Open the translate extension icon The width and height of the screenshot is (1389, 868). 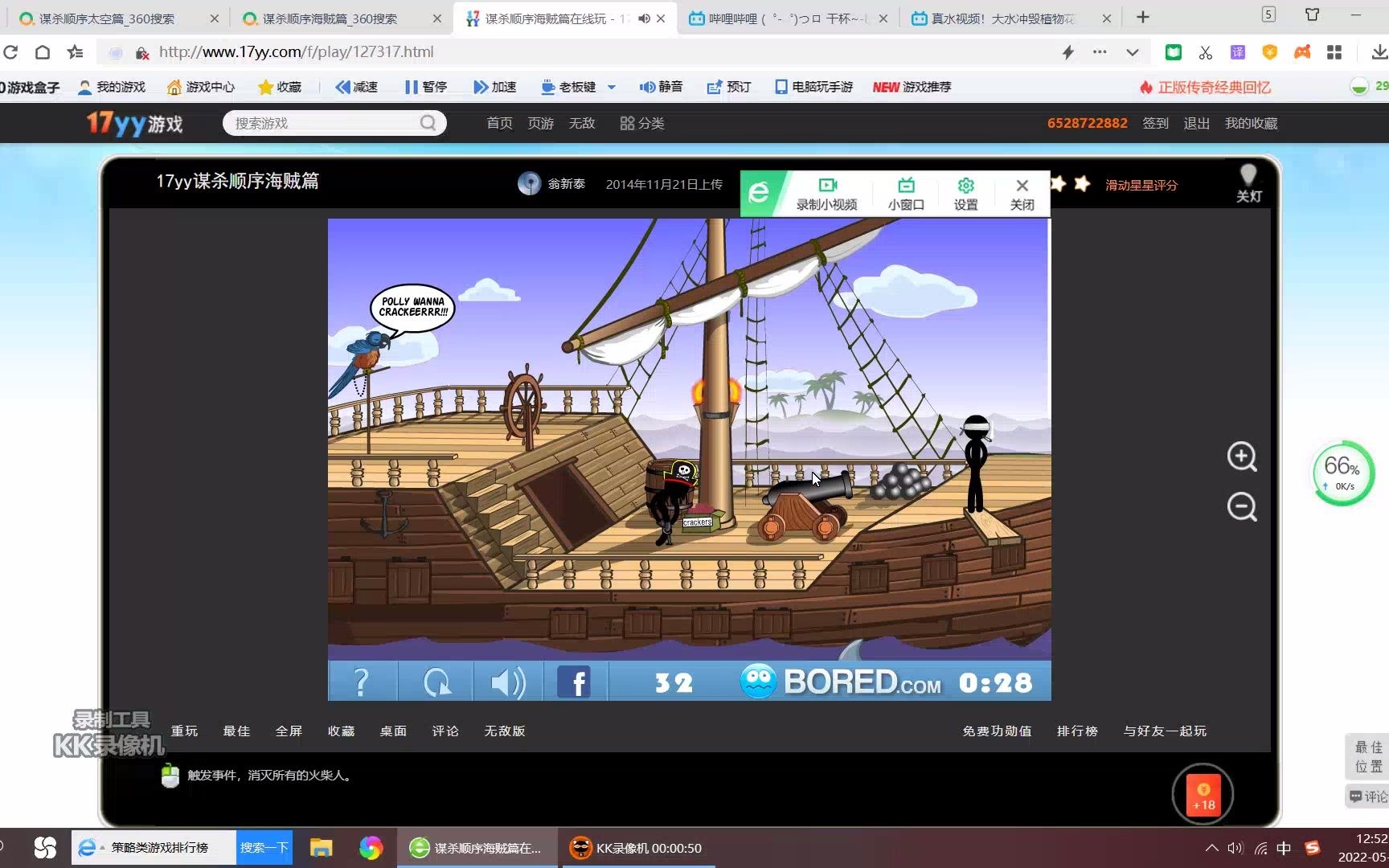click(x=1238, y=52)
